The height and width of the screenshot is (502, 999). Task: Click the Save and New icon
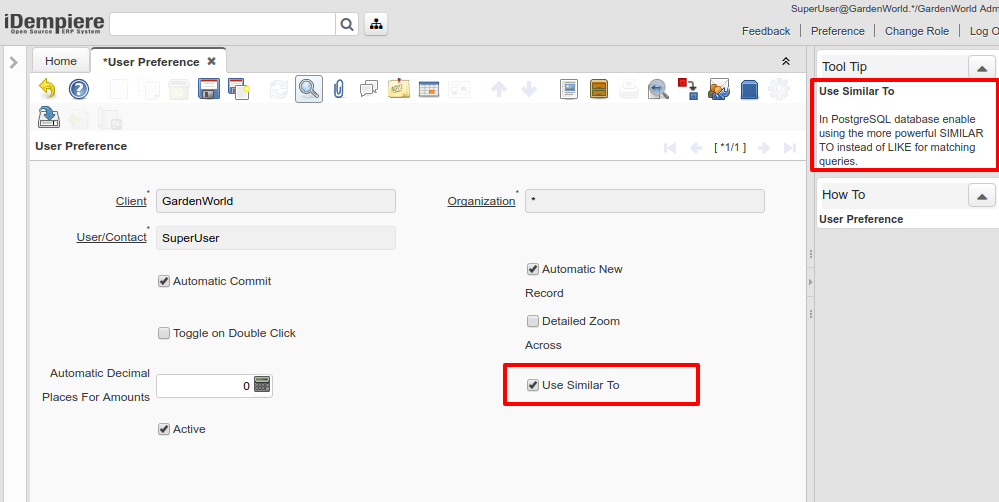(x=238, y=89)
